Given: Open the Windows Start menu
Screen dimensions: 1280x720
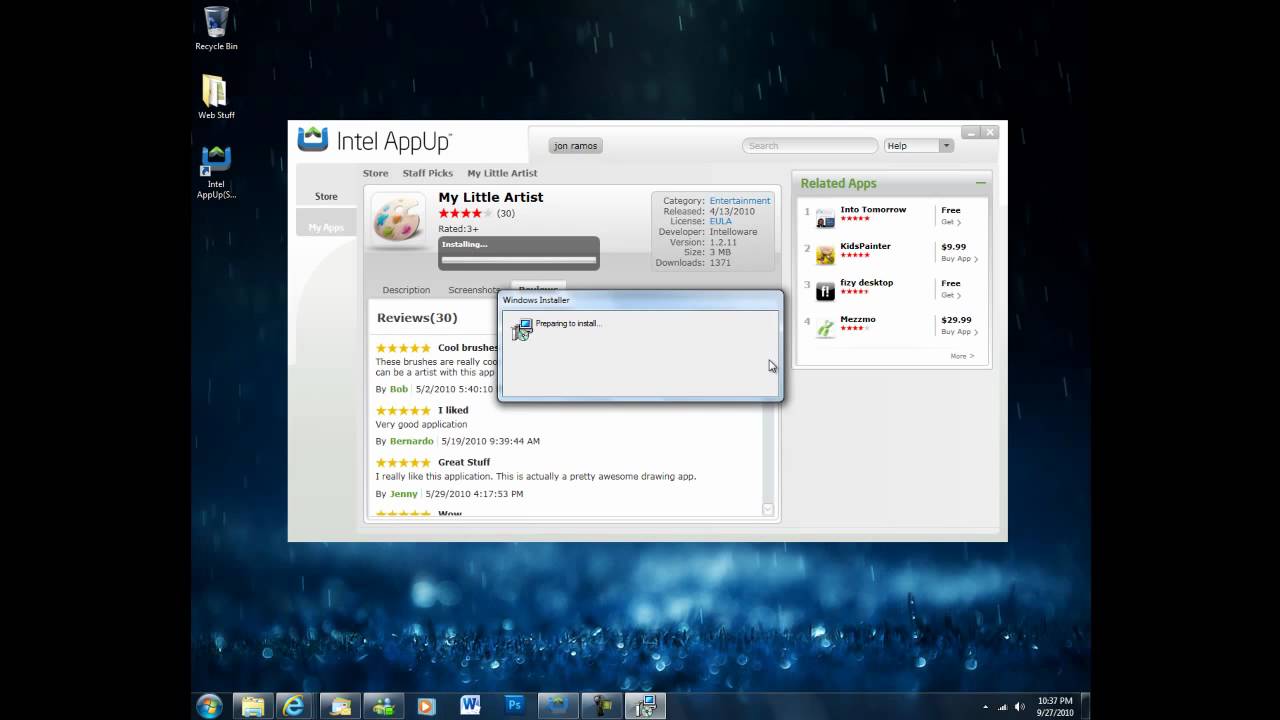Looking at the screenshot, I should (210, 705).
